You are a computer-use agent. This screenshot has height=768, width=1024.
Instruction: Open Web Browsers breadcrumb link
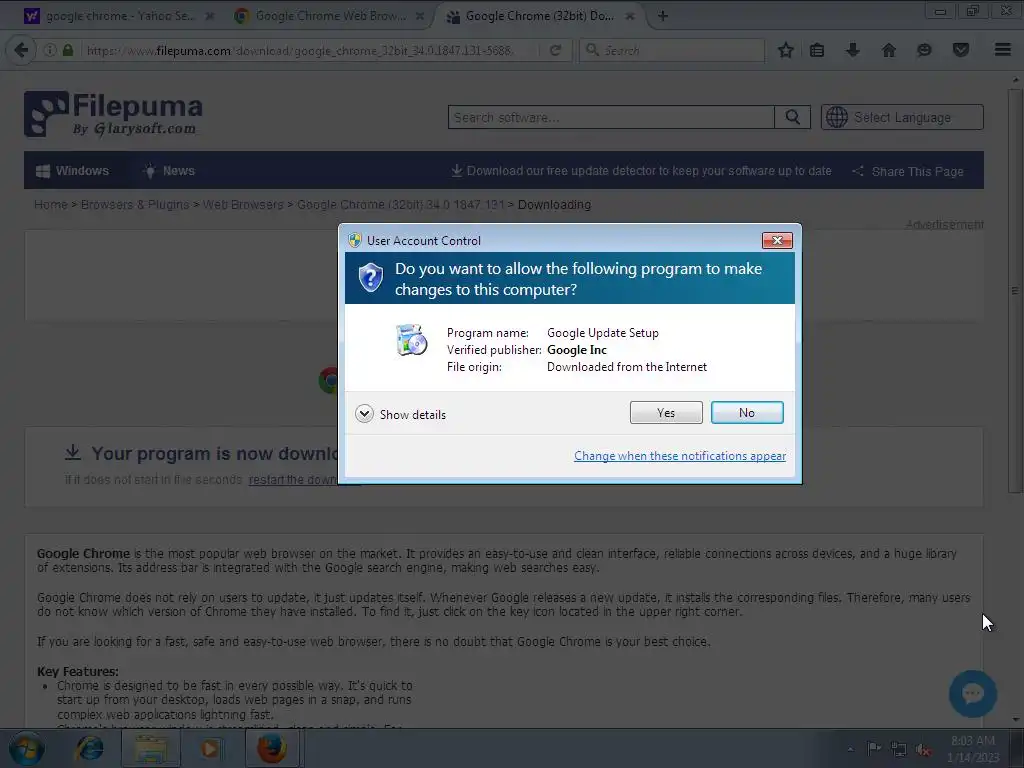(243, 204)
